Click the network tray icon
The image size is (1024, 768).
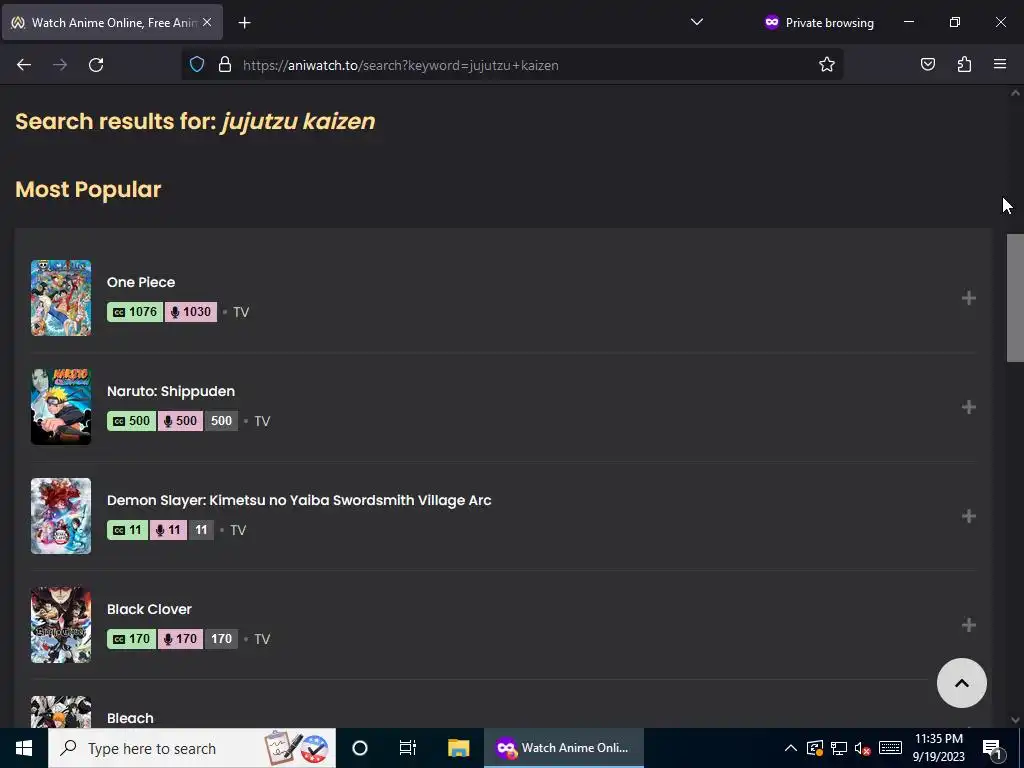[839, 748]
